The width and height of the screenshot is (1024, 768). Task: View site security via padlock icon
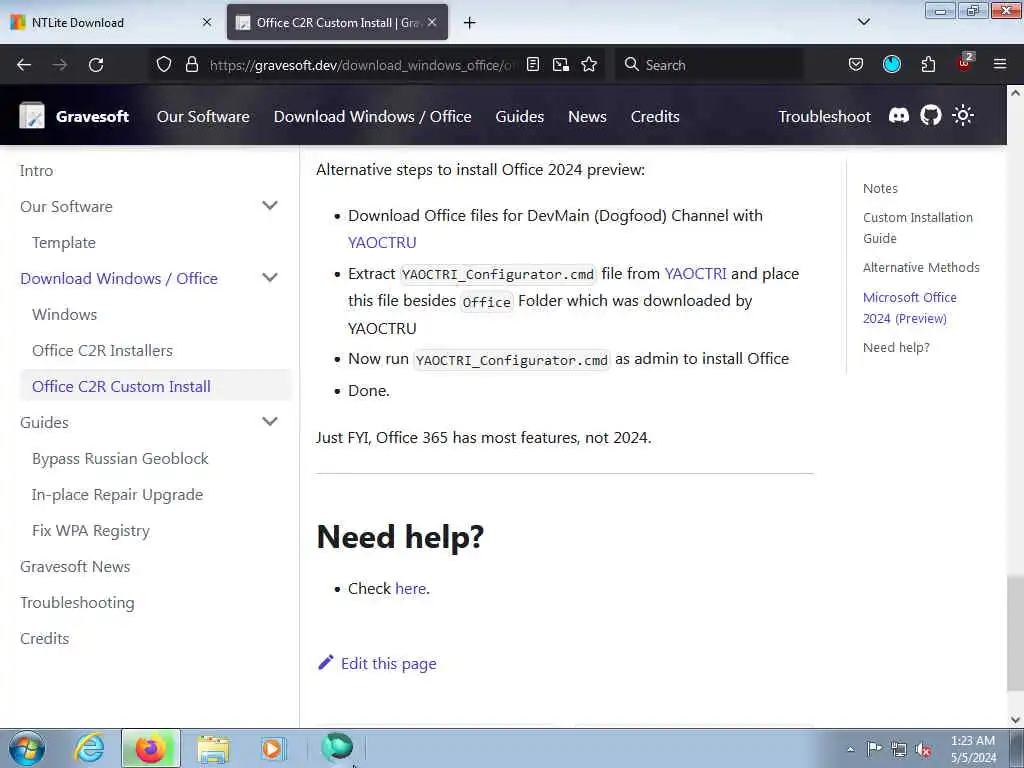pos(191,64)
